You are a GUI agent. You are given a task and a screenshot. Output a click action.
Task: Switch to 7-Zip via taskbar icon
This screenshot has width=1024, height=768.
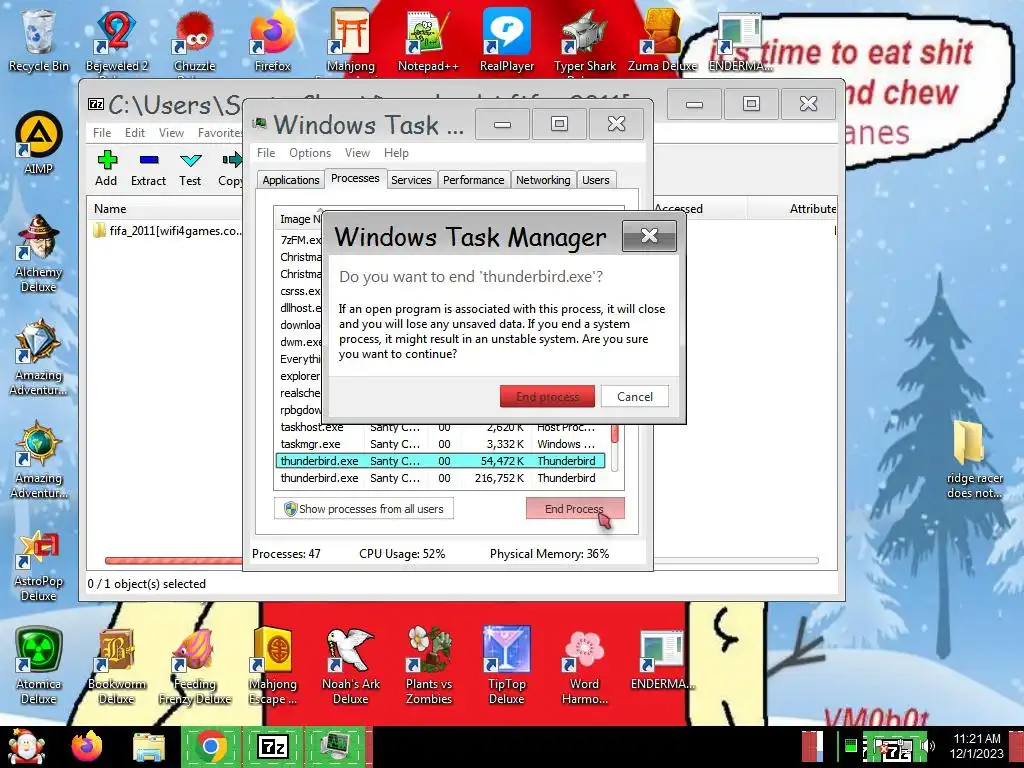[272, 746]
